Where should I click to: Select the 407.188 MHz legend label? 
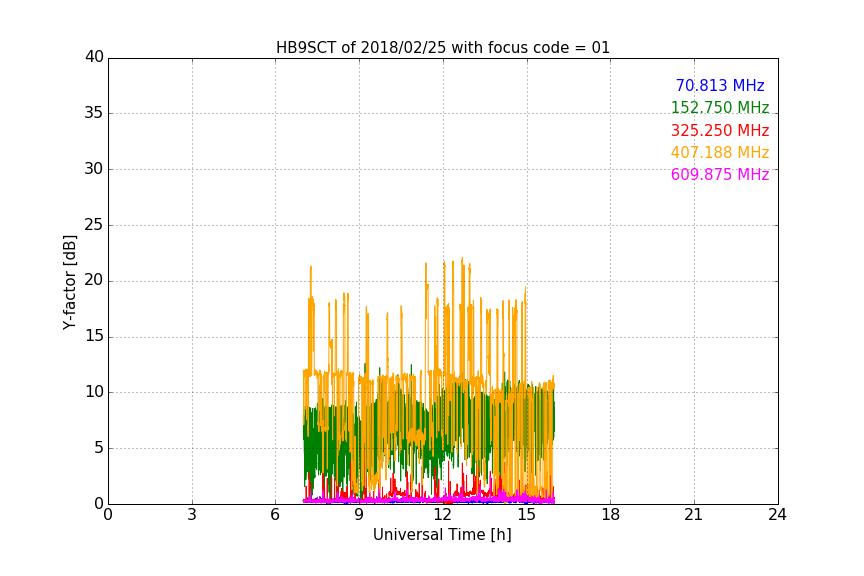(720, 152)
